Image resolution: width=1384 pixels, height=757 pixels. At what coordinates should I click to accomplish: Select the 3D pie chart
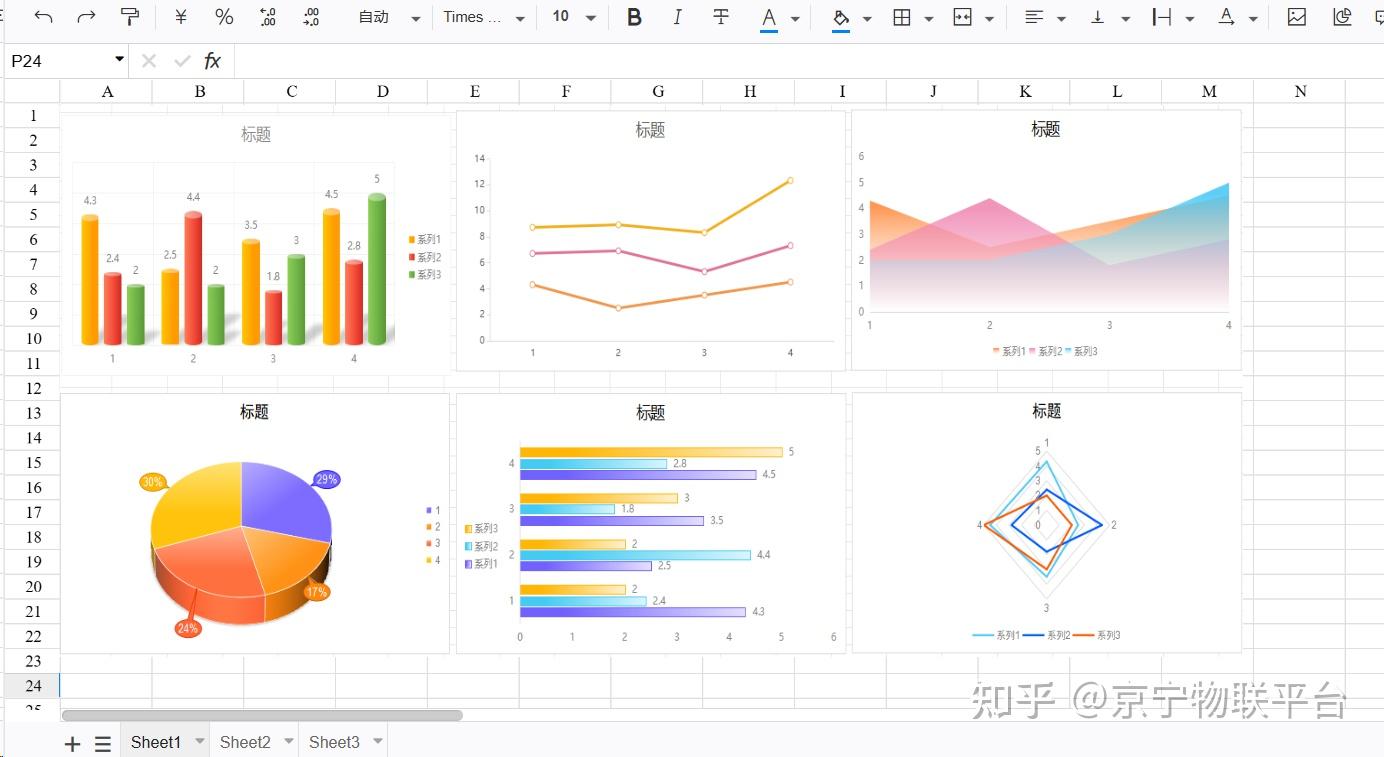coord(255,523)
